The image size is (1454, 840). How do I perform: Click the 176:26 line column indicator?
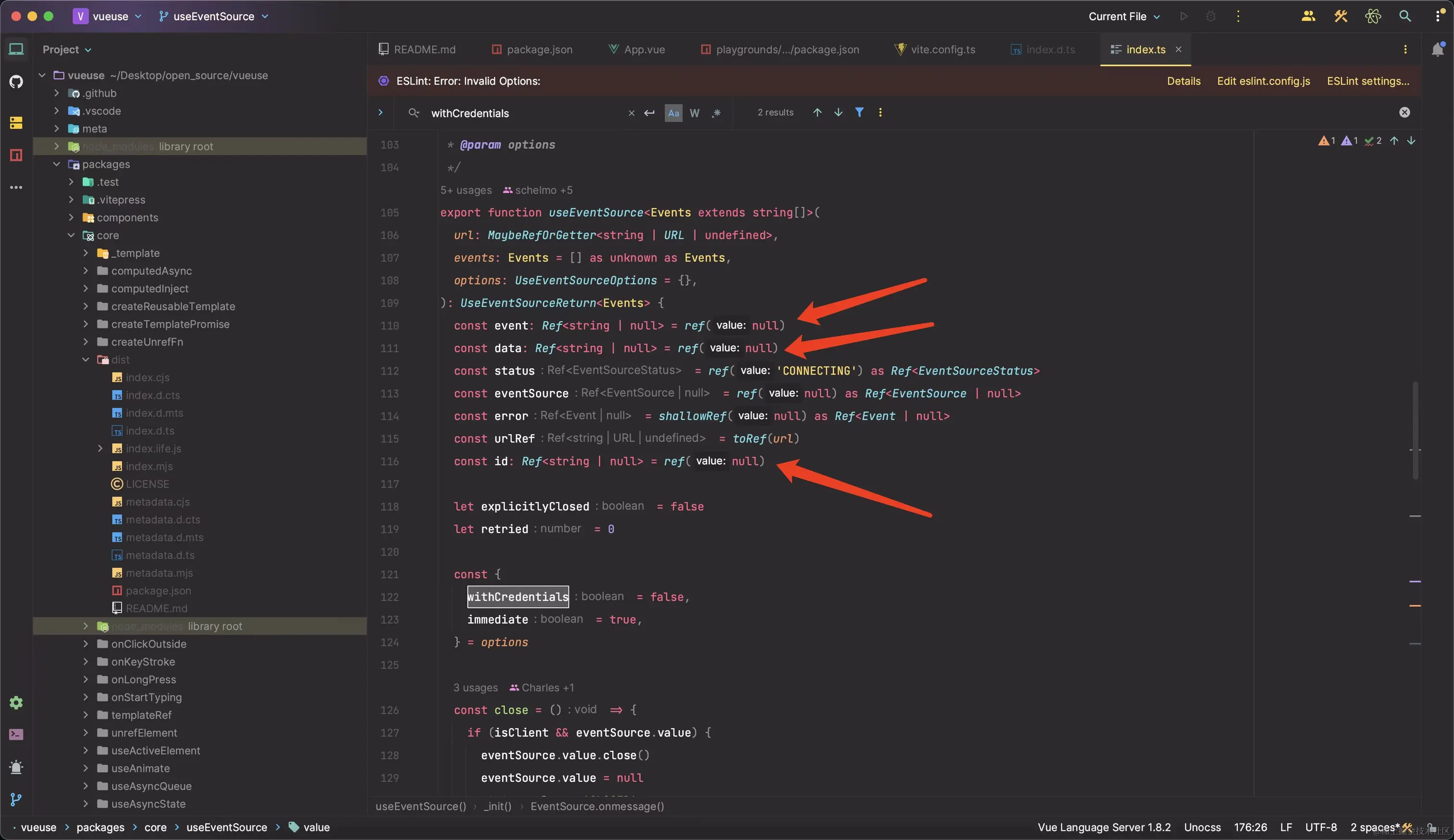(1251, 827)
